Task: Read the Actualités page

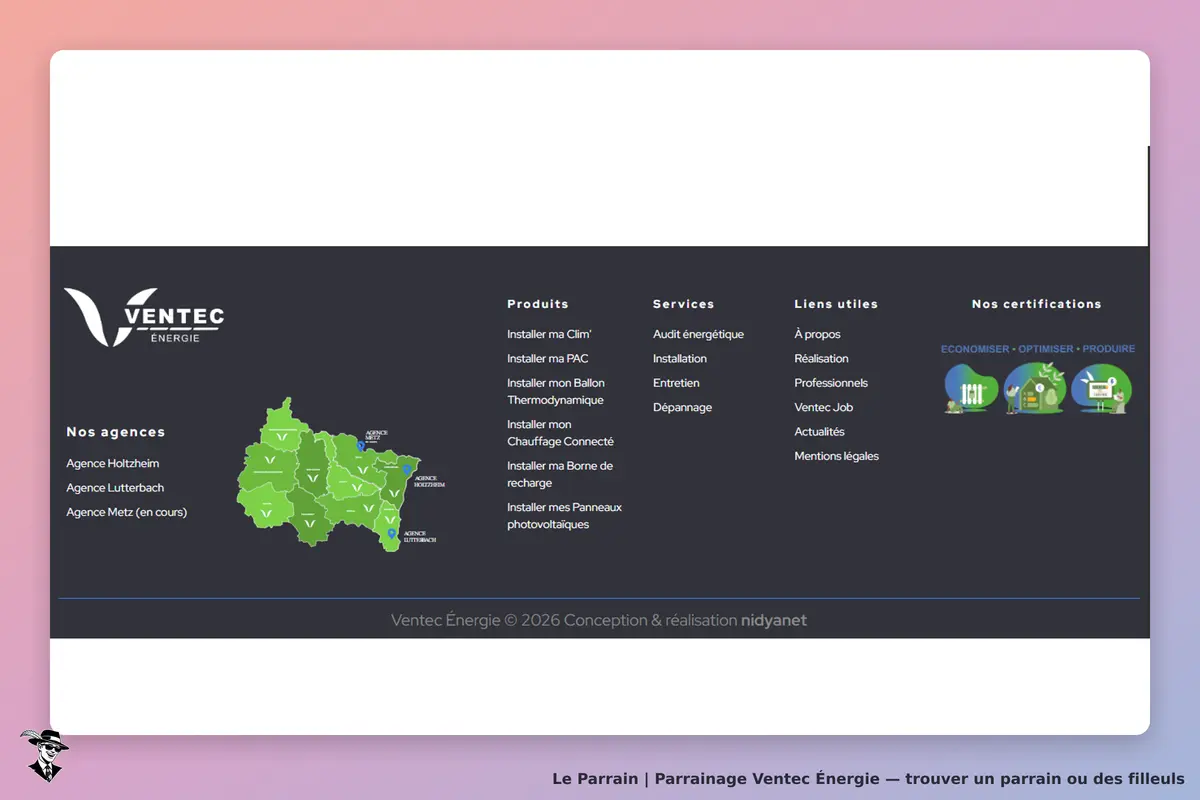Action: 819,432
